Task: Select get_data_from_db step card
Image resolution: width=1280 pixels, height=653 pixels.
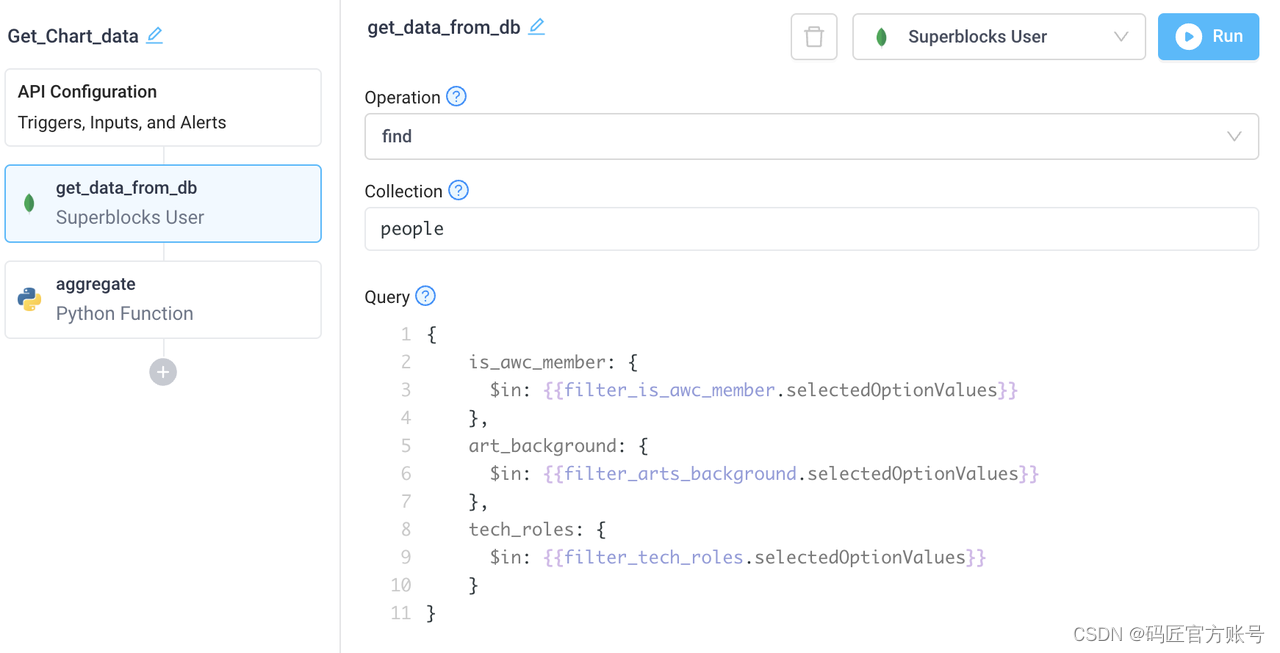Action: tap(163, 203)
